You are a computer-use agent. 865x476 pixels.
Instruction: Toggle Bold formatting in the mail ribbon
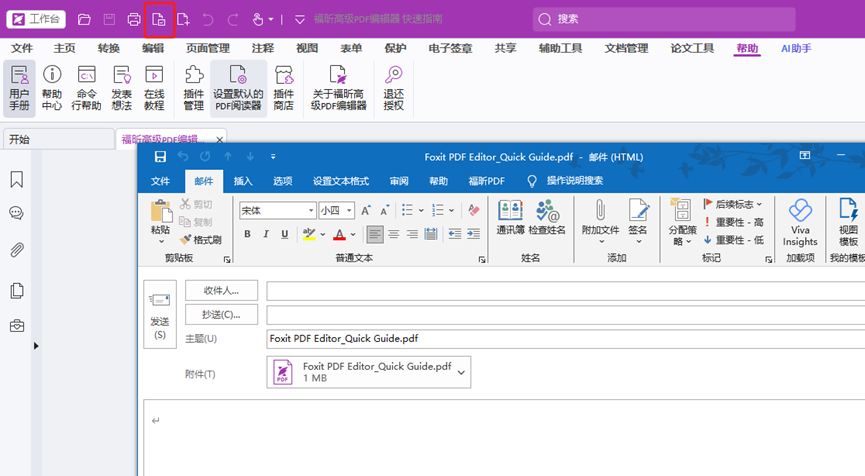(x=247, y=235)
